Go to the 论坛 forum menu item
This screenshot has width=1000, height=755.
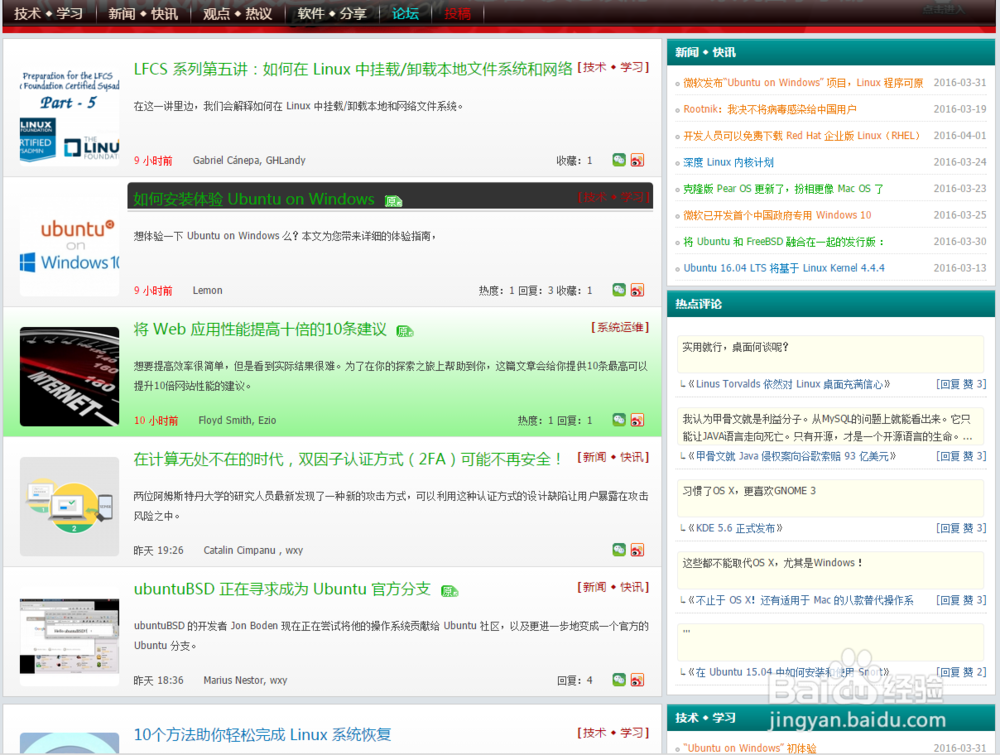point(405,13)
